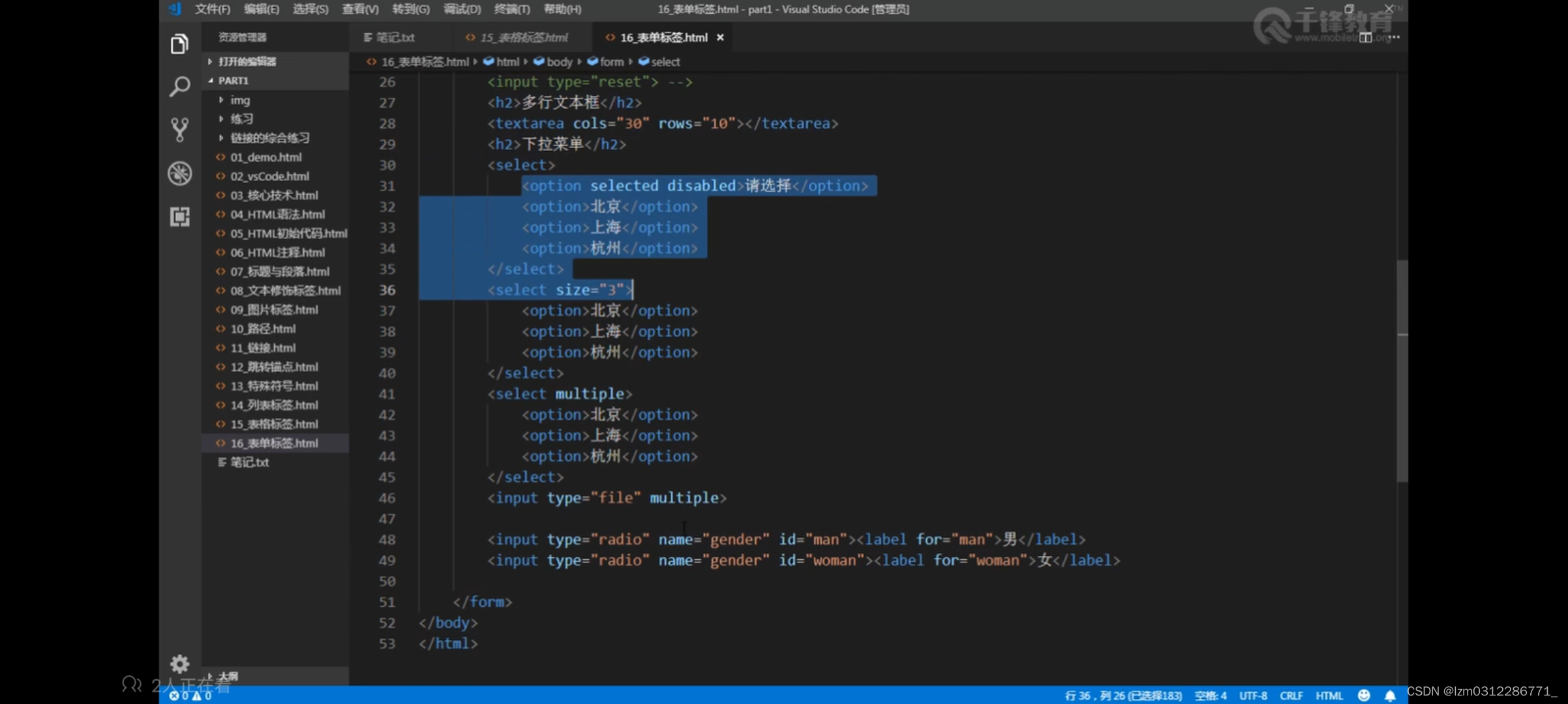Open 03_核心技术.html in explorer

(x=274, y=196)
